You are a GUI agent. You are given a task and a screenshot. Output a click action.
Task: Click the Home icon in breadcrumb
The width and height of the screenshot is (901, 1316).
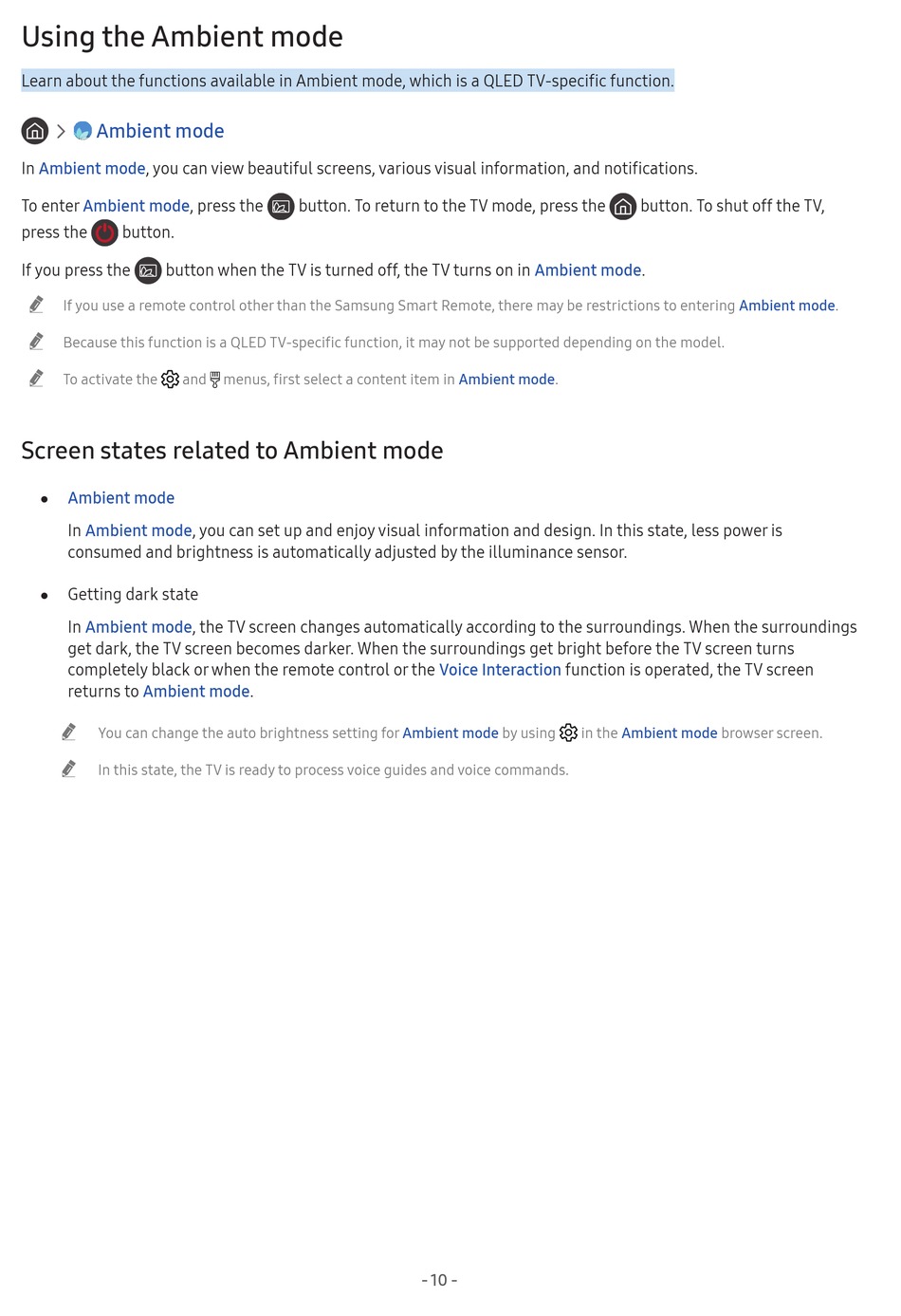(35, 131)
